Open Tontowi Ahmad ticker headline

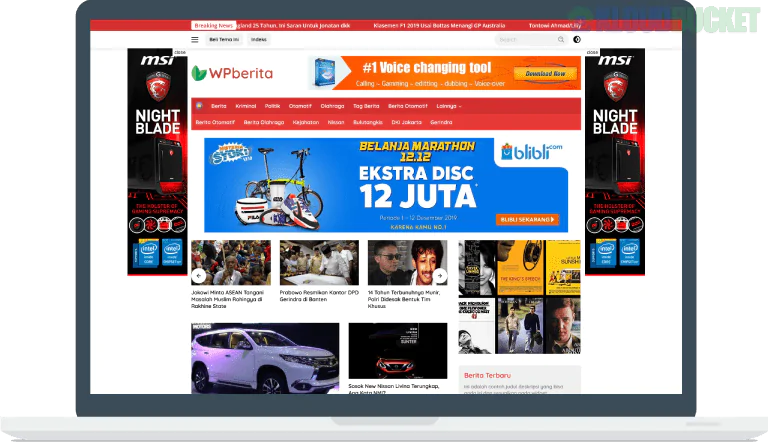pyautogui.click(x=555, y=25)
